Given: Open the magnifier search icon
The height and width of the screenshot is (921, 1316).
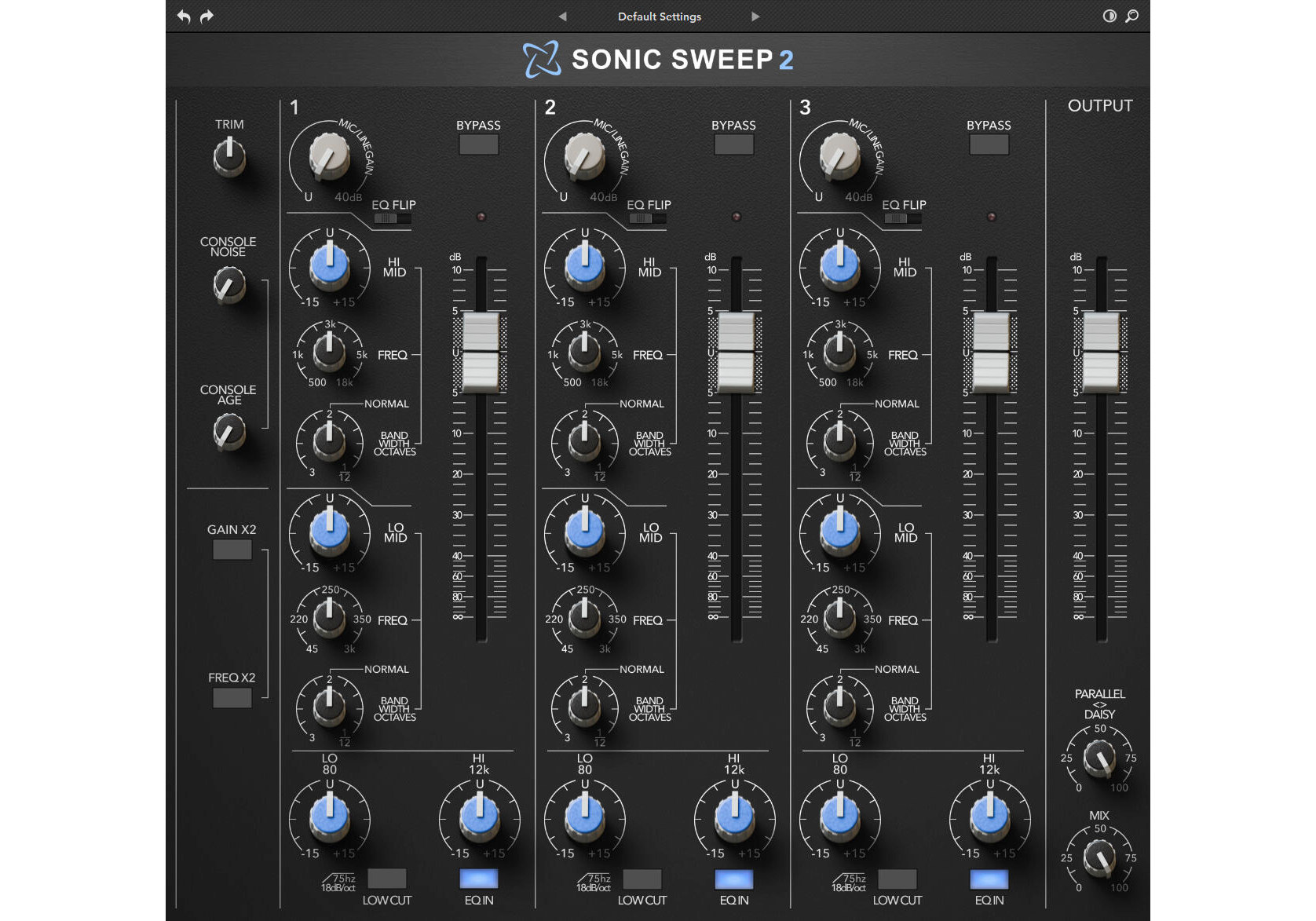Looking at the screenshot, I should pyautogui.click(x=1131, y=16).
